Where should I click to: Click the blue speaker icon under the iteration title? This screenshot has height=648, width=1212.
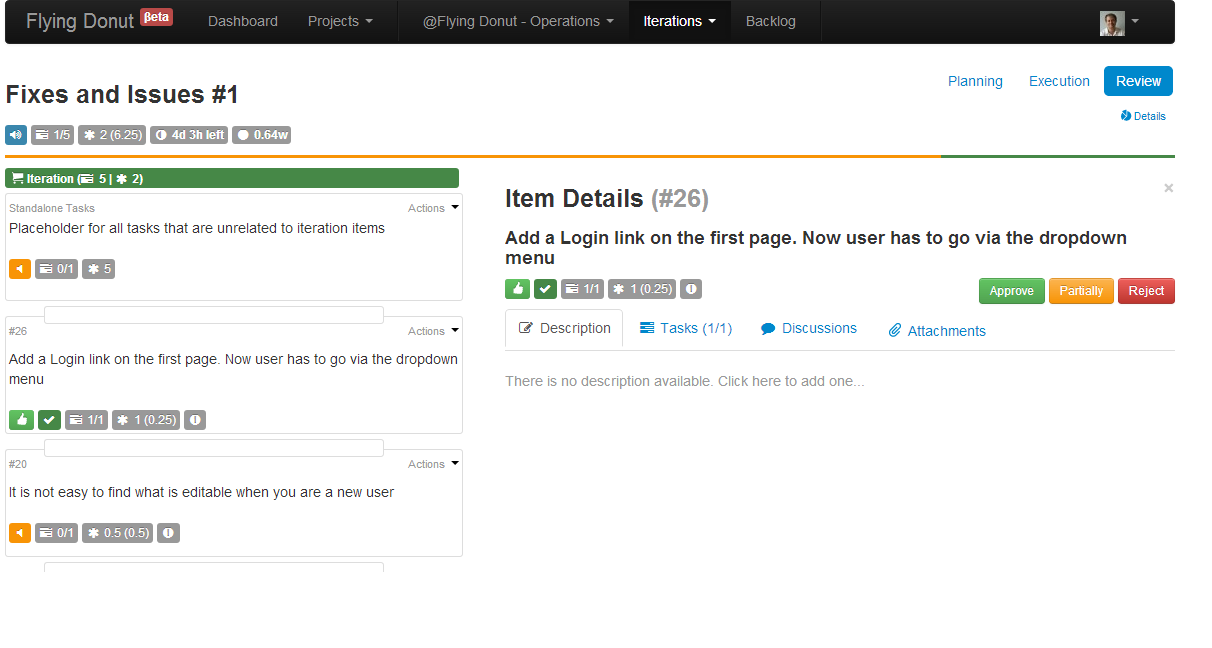coord(16,135)
